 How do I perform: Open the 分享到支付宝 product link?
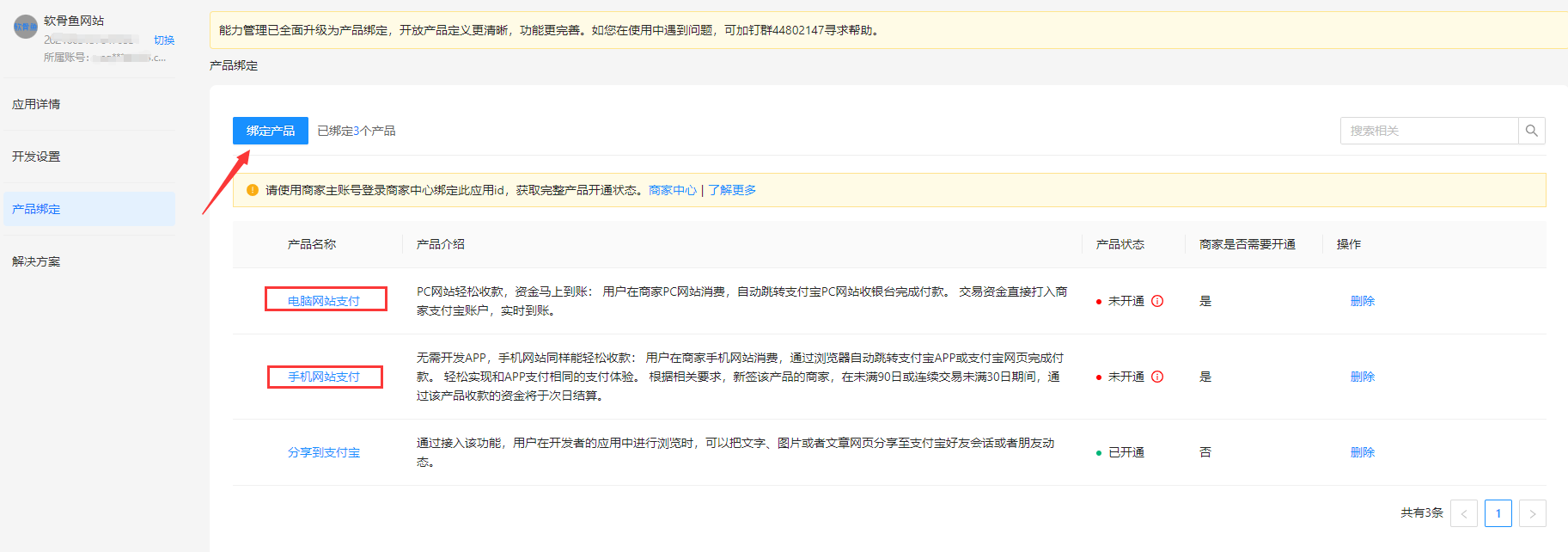coord(324,452)
